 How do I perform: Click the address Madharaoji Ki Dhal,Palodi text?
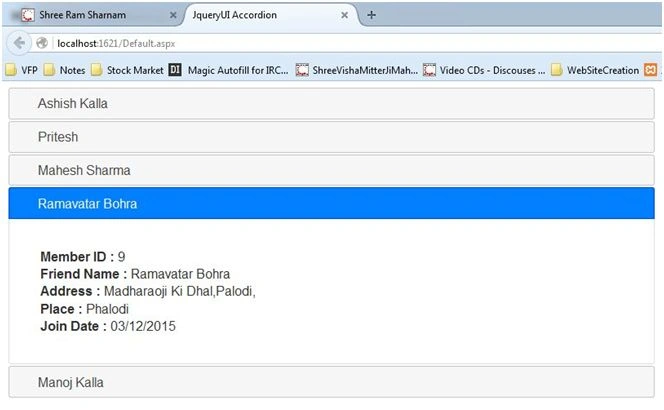pos(180,291)
